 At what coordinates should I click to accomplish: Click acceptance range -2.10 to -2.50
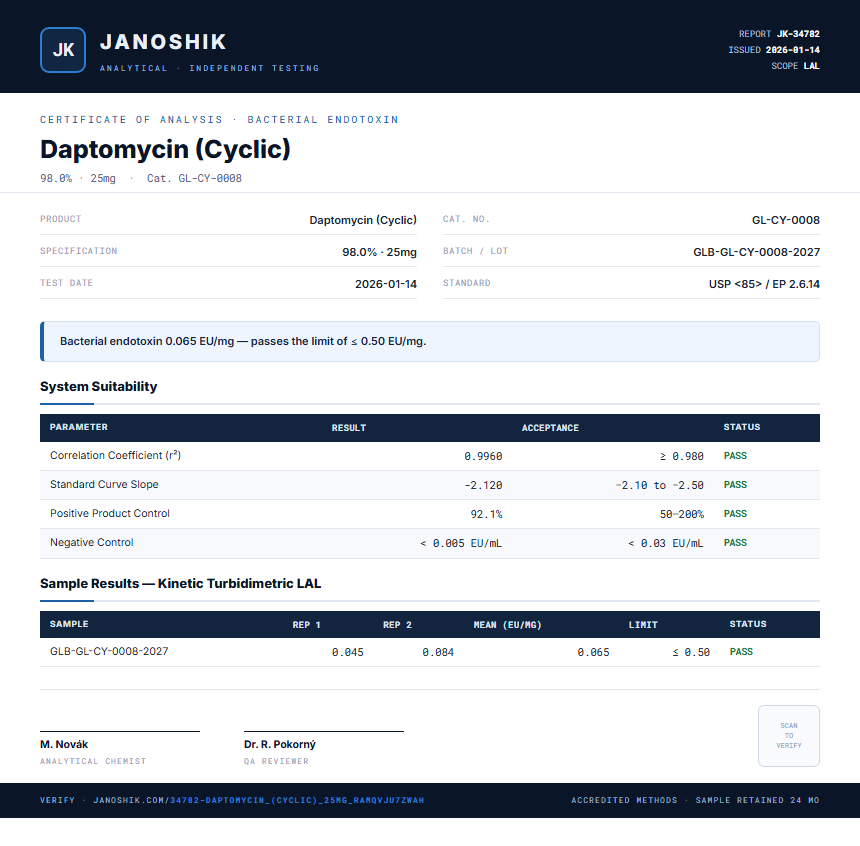[x=659, y=486]
